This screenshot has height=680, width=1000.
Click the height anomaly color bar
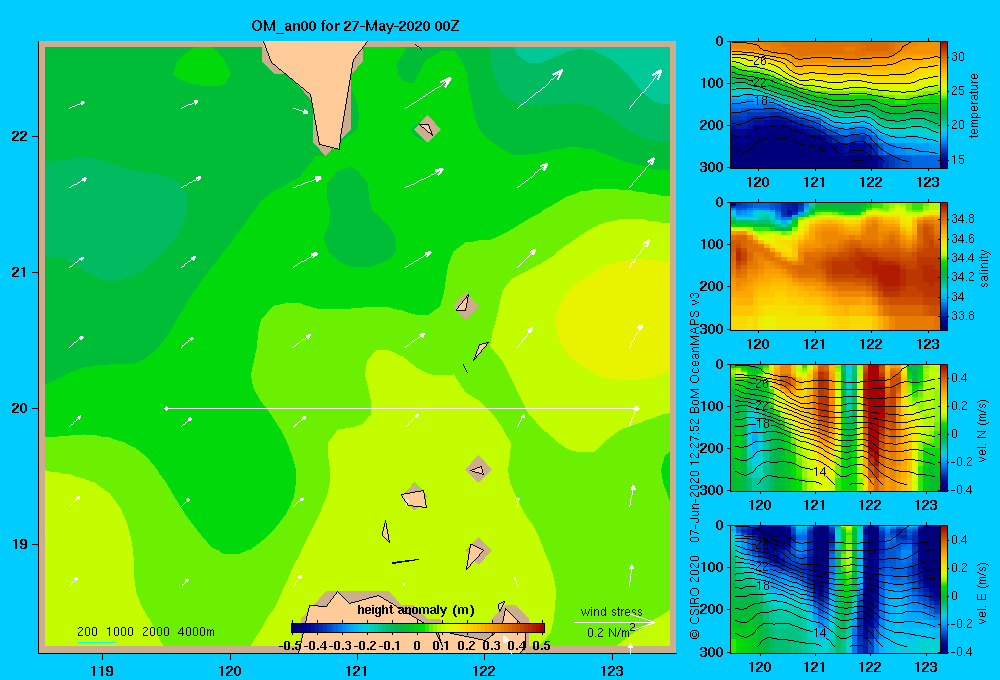418,628
